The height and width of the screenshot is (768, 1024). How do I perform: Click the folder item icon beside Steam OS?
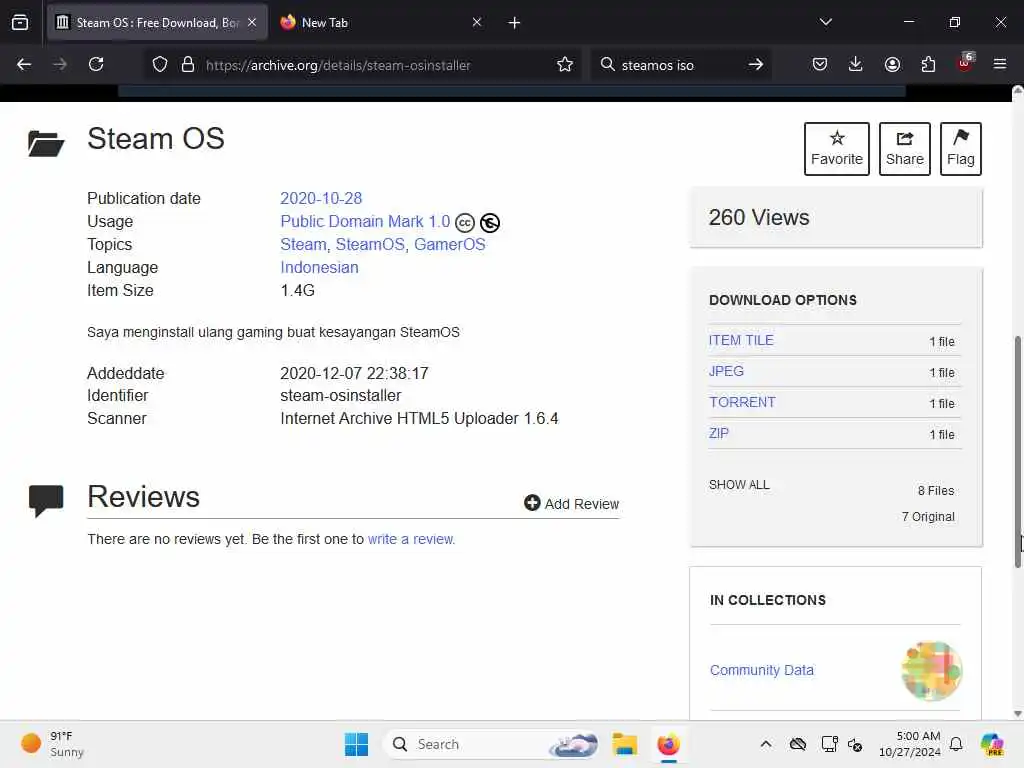[x=46, y=143]
